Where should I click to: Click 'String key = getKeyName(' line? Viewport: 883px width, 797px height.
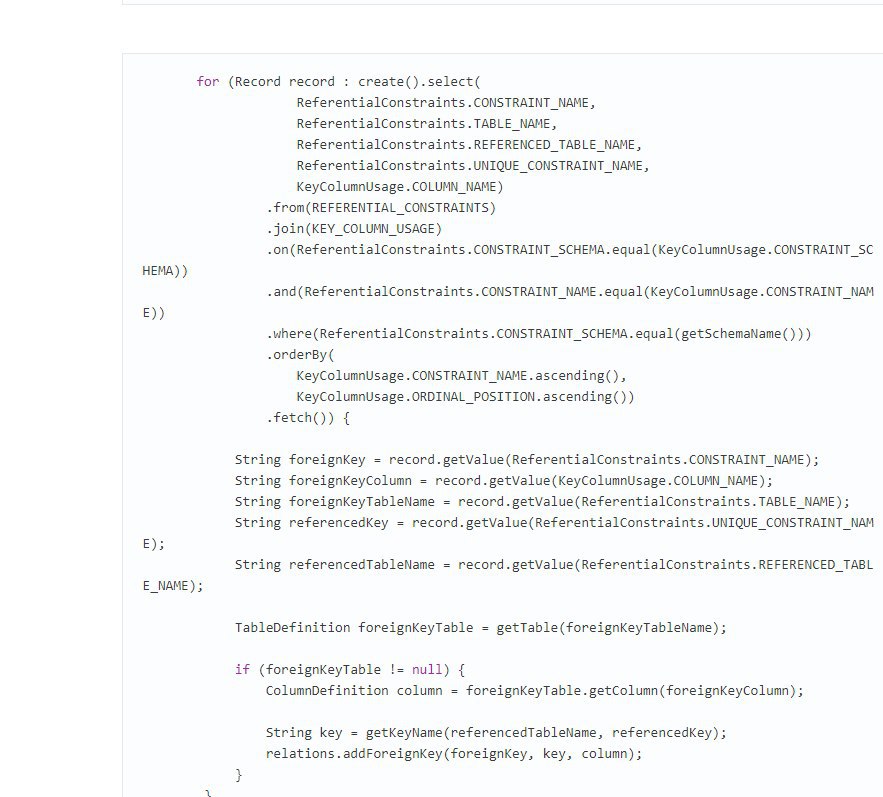coord(497,733)
